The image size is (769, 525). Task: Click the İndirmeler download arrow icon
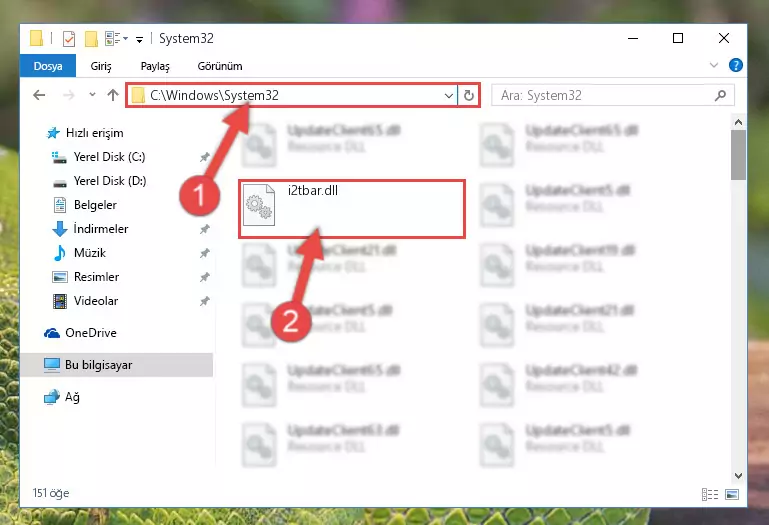tap(59, 229)
